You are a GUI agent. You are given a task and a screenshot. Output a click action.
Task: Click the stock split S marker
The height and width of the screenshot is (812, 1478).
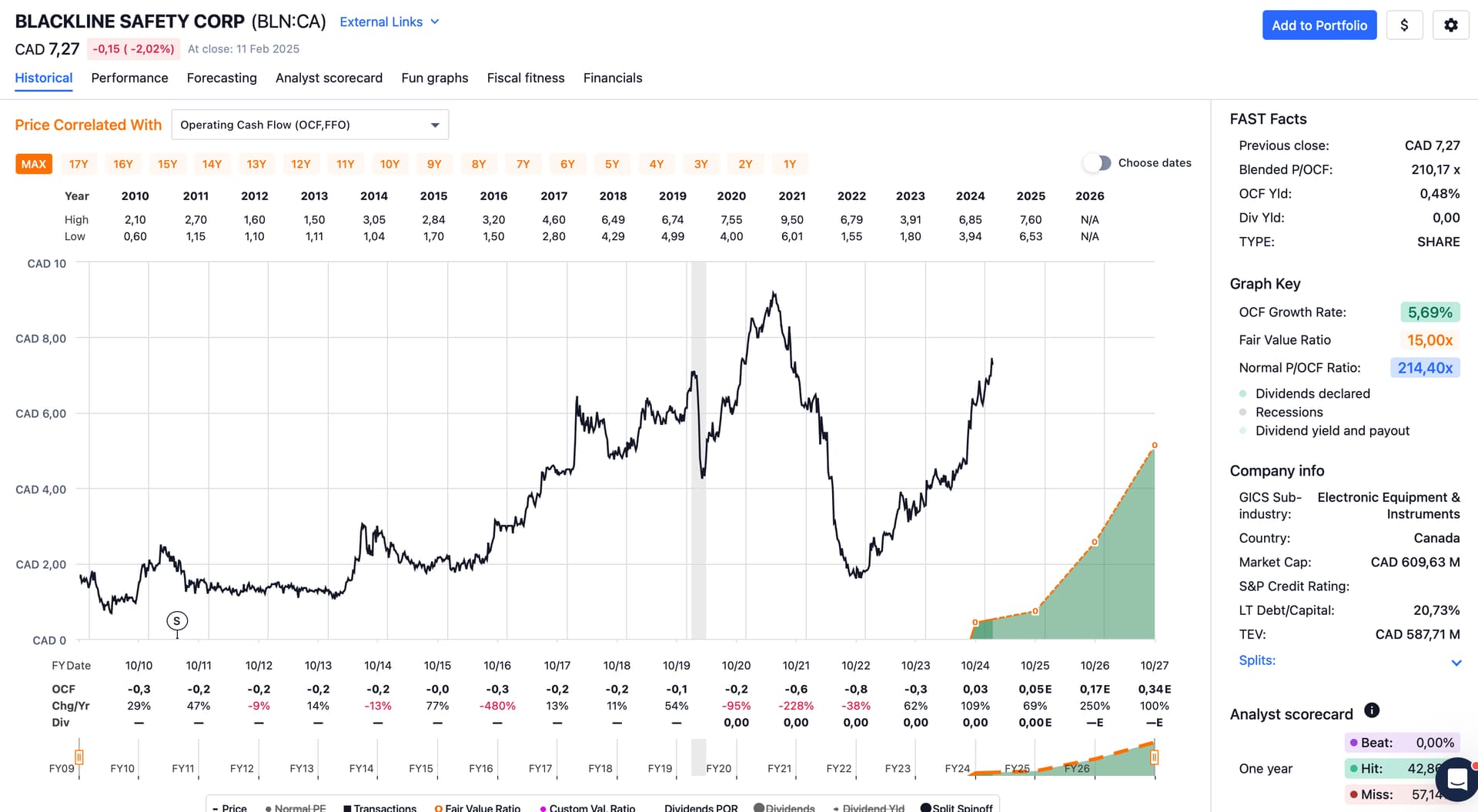point(177,621)
